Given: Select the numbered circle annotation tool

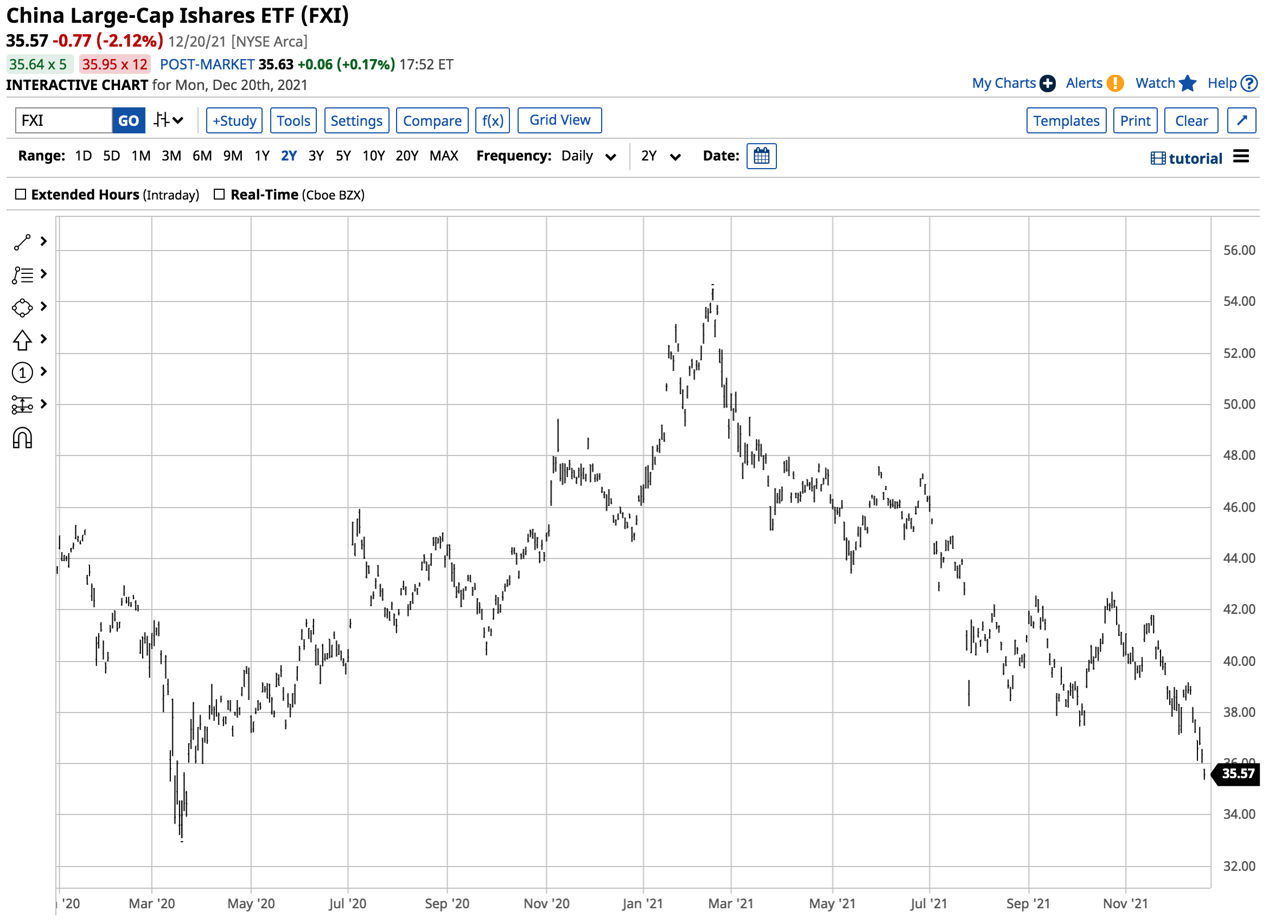Looking at the screenshot, I should click(x=22, y=373).
